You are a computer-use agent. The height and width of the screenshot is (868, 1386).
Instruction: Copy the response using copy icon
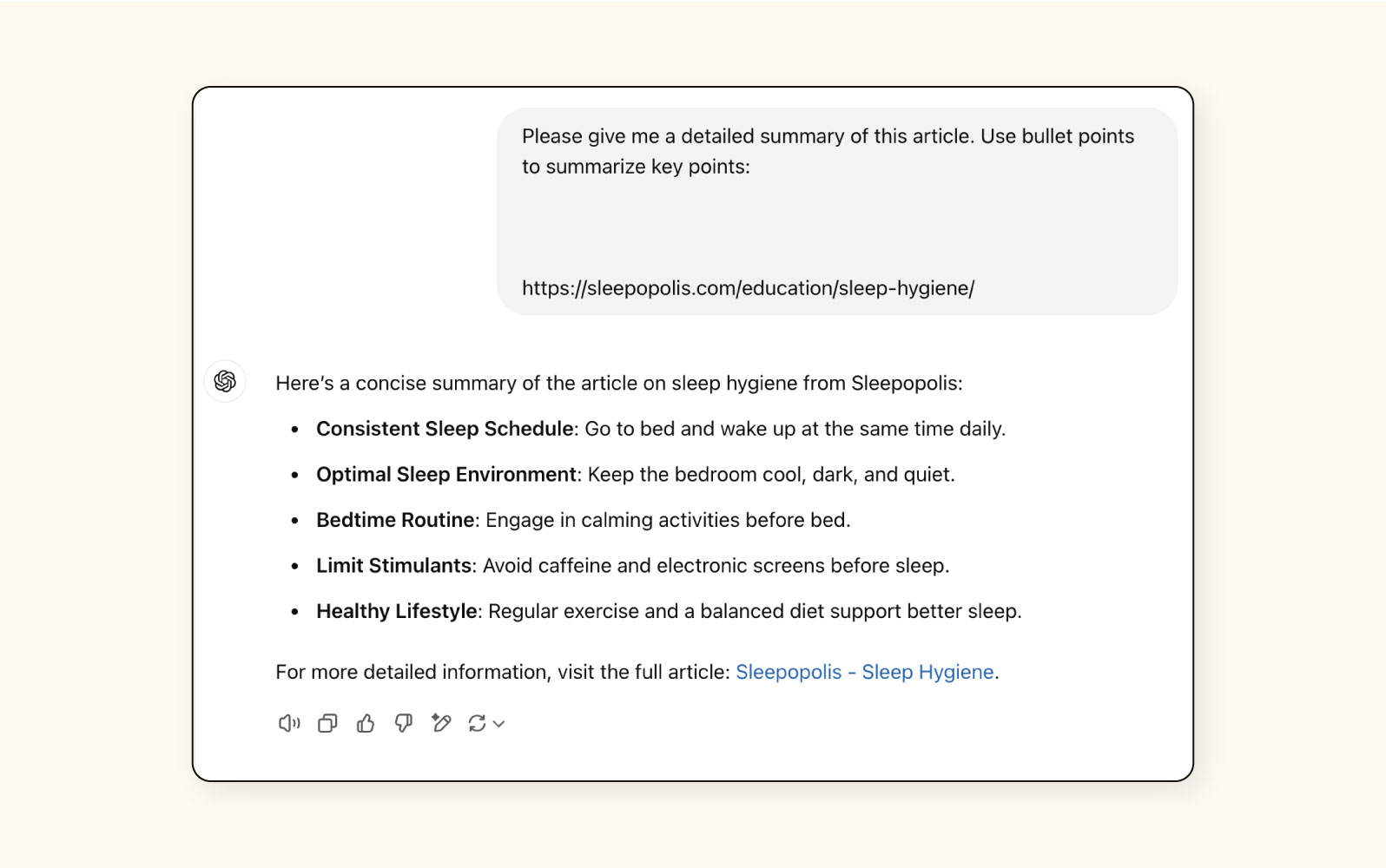point(327,723)
